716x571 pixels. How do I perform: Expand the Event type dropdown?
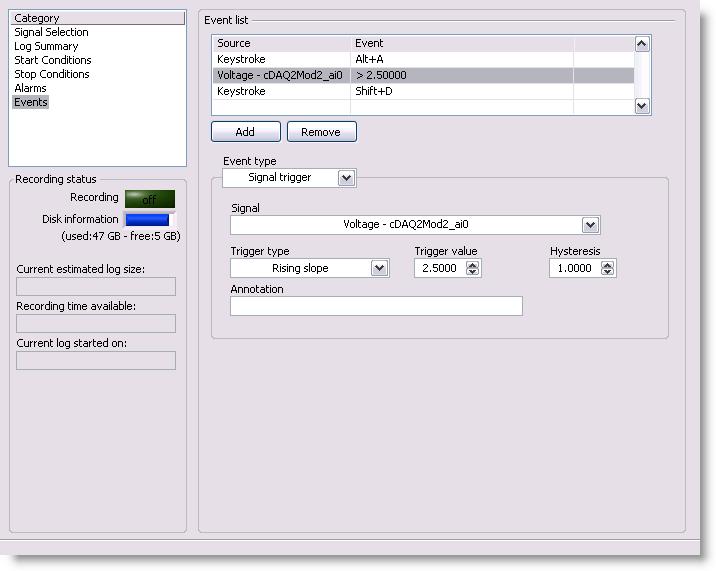click(x=346, y=178)
